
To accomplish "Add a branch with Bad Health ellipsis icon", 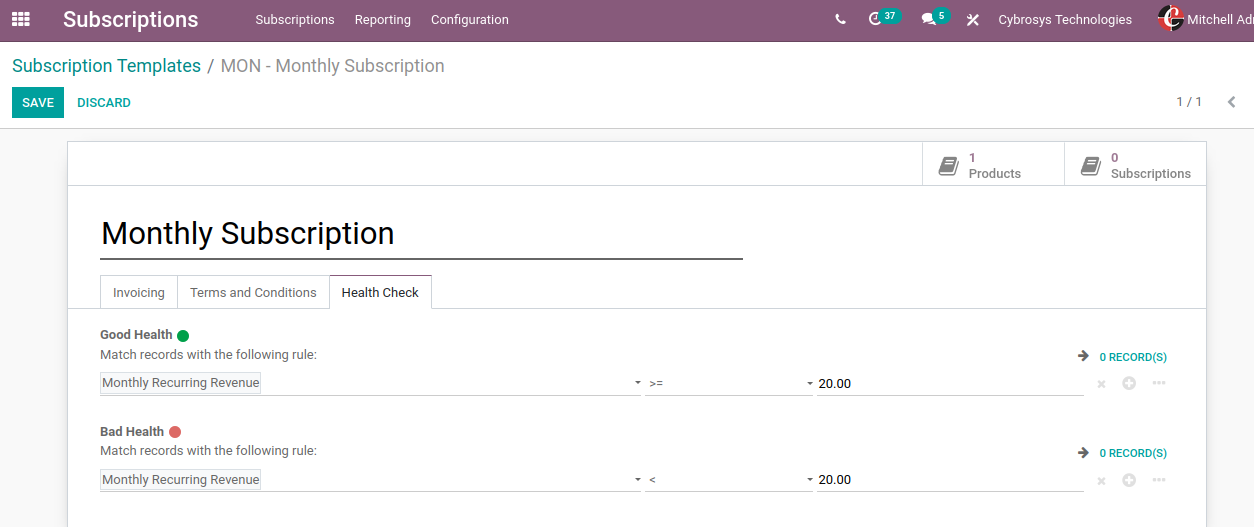I will (1159, 480).
